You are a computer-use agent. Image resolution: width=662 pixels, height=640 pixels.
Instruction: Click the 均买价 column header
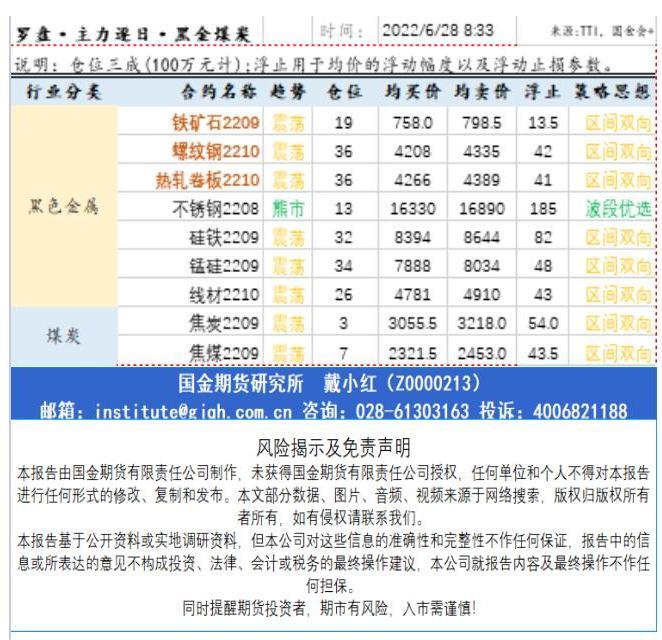point(412,92)
